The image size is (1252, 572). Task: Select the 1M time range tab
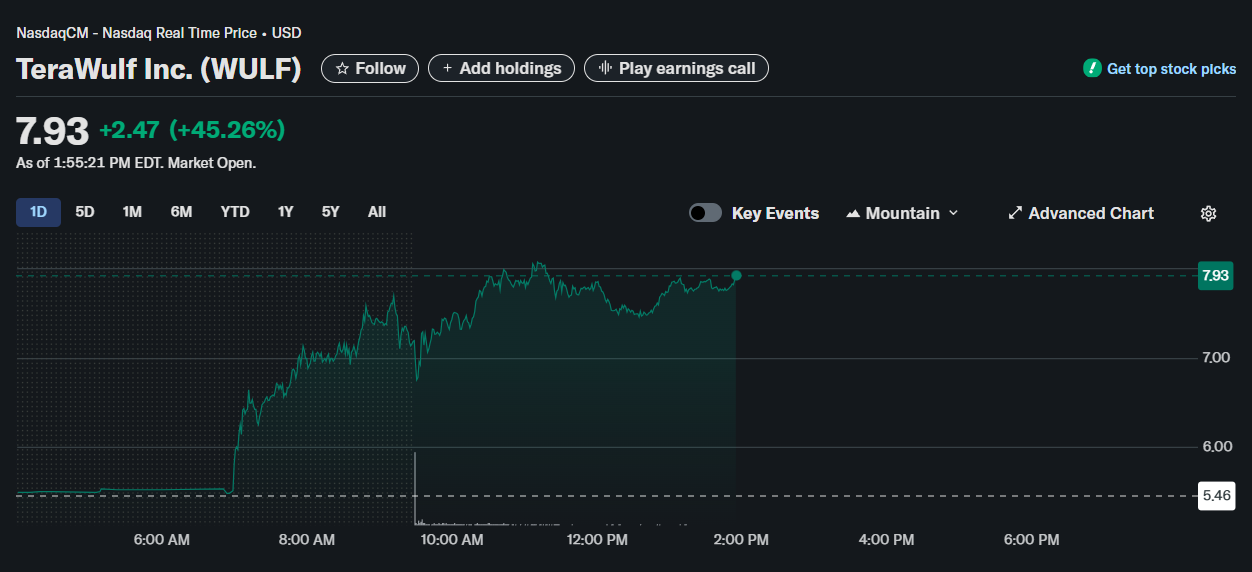132,212
